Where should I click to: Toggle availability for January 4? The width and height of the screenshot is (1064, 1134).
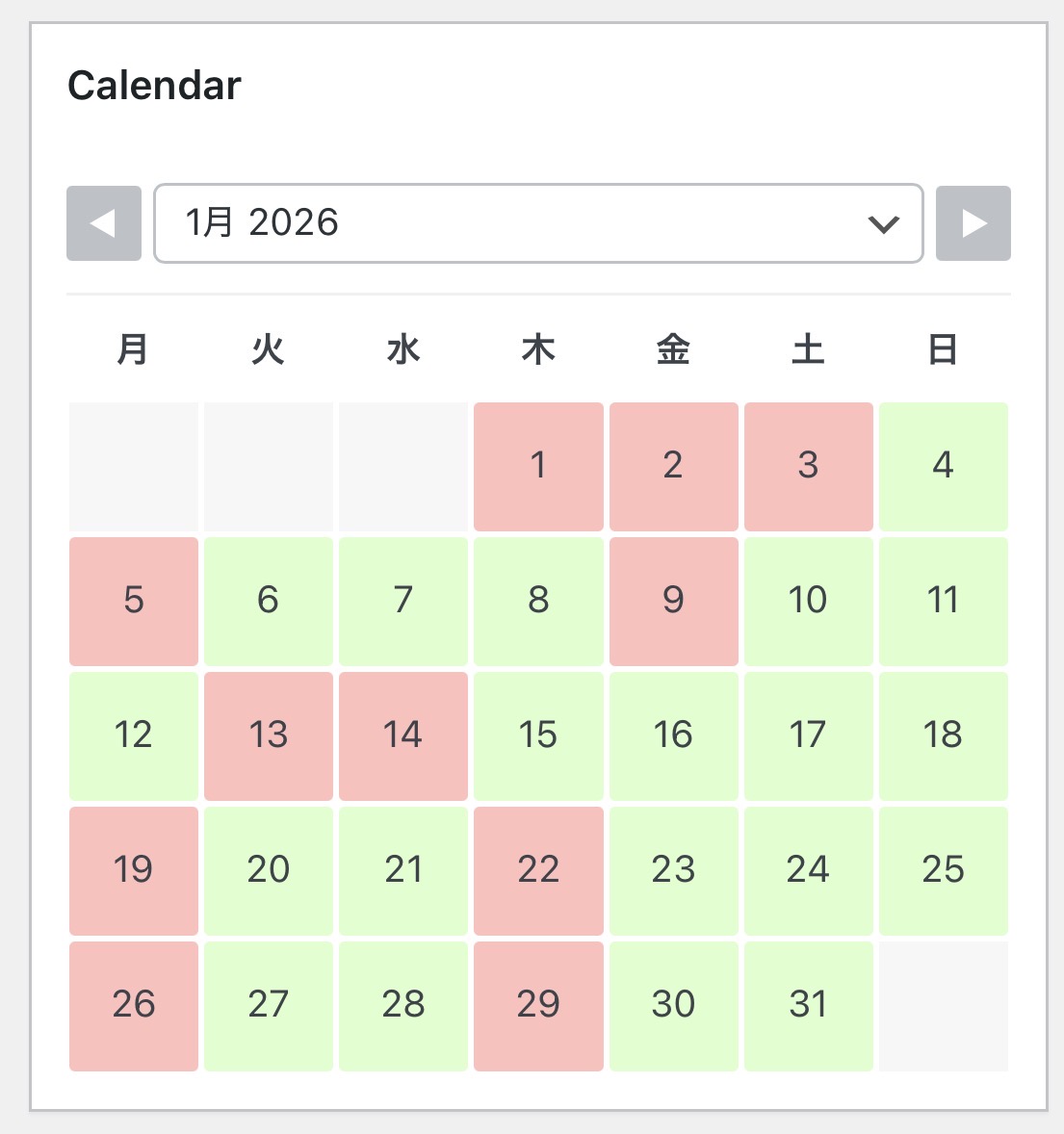click(943, 467)
